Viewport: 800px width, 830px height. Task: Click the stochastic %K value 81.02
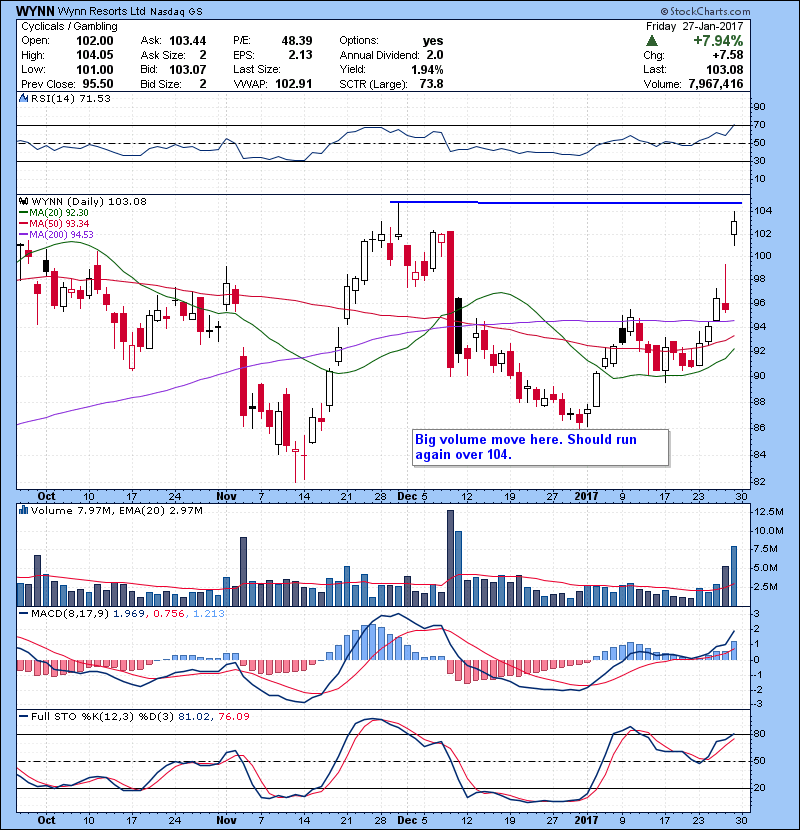(x=193, y=717)
